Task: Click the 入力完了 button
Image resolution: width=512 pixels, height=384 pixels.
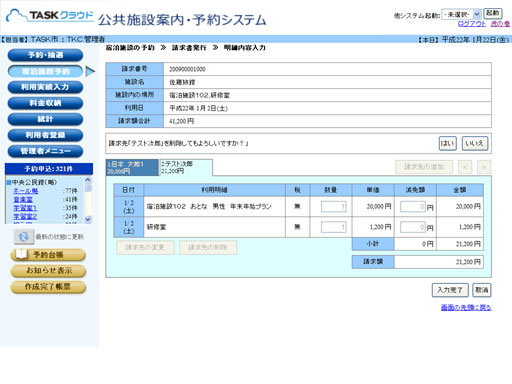Action: click(450, 290)
